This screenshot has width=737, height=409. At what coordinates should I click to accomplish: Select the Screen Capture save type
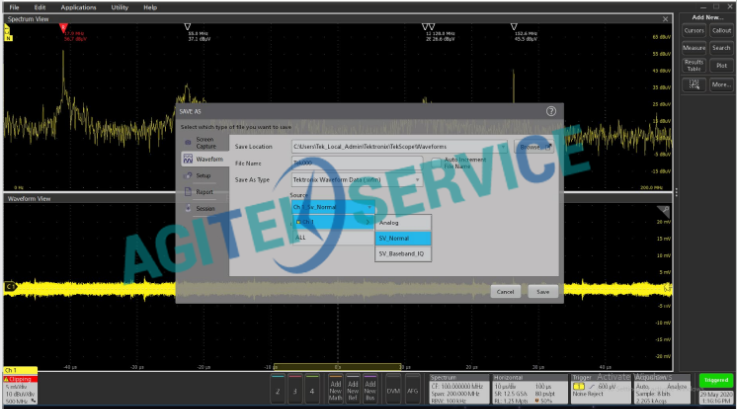tap(203, 142)
